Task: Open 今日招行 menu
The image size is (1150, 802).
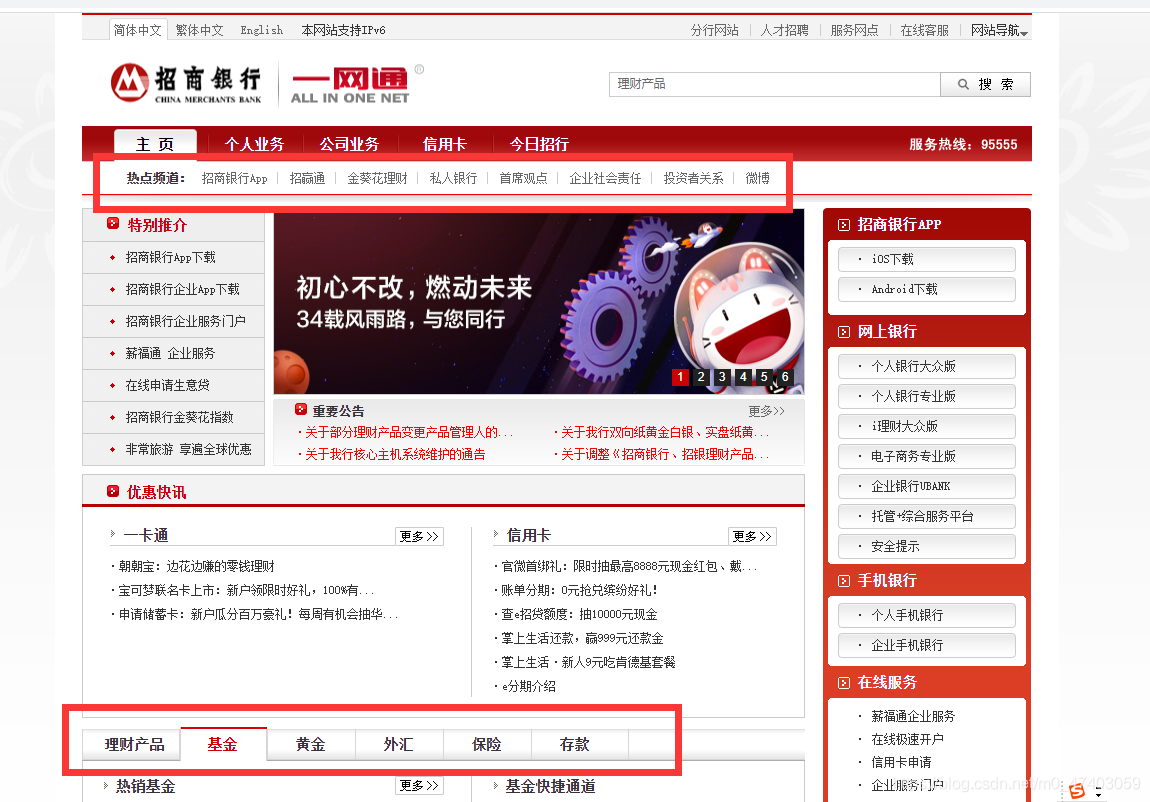Action: tap(539, 144)
